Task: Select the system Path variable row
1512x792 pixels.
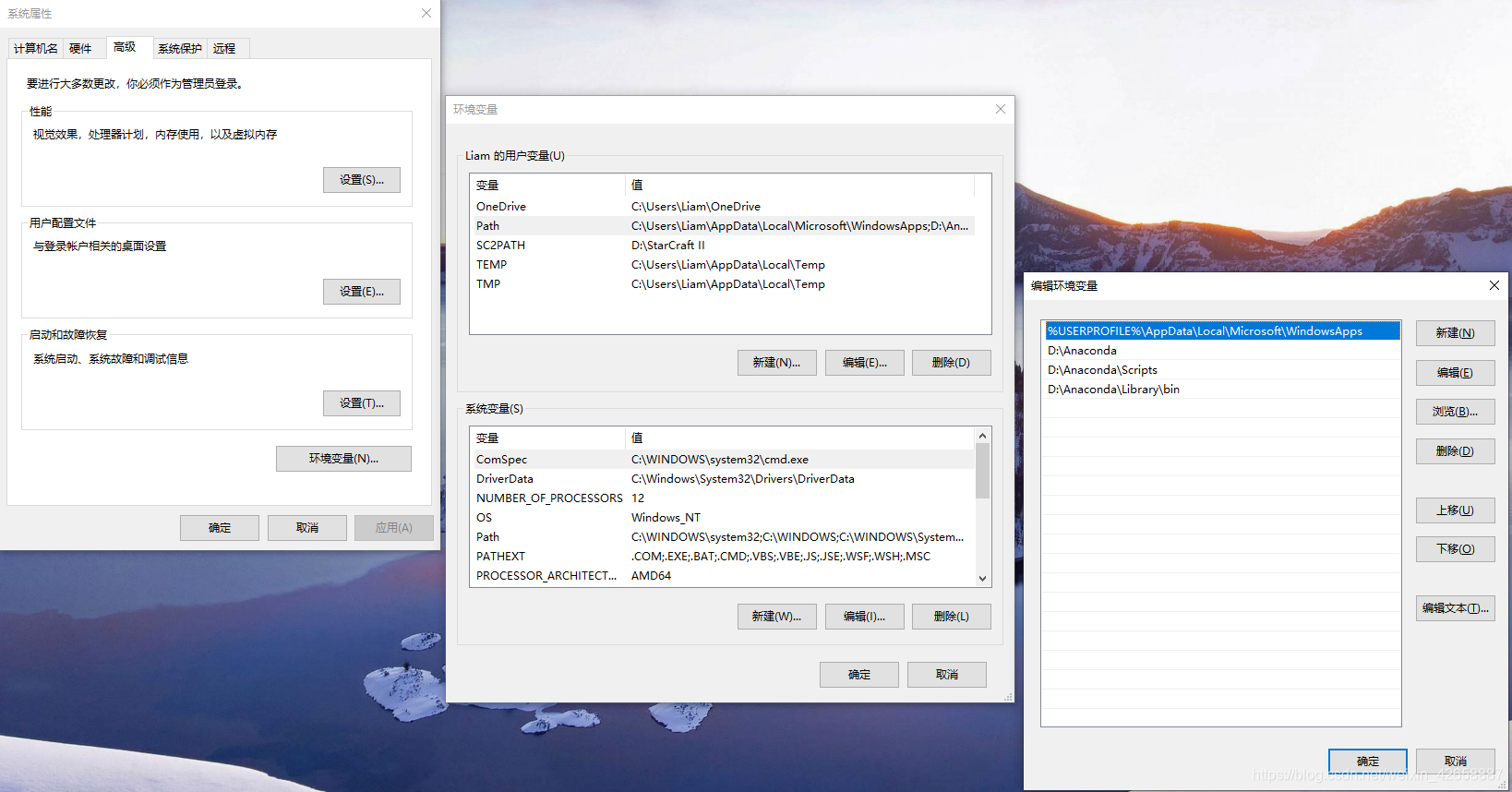Action: (723, 537)
